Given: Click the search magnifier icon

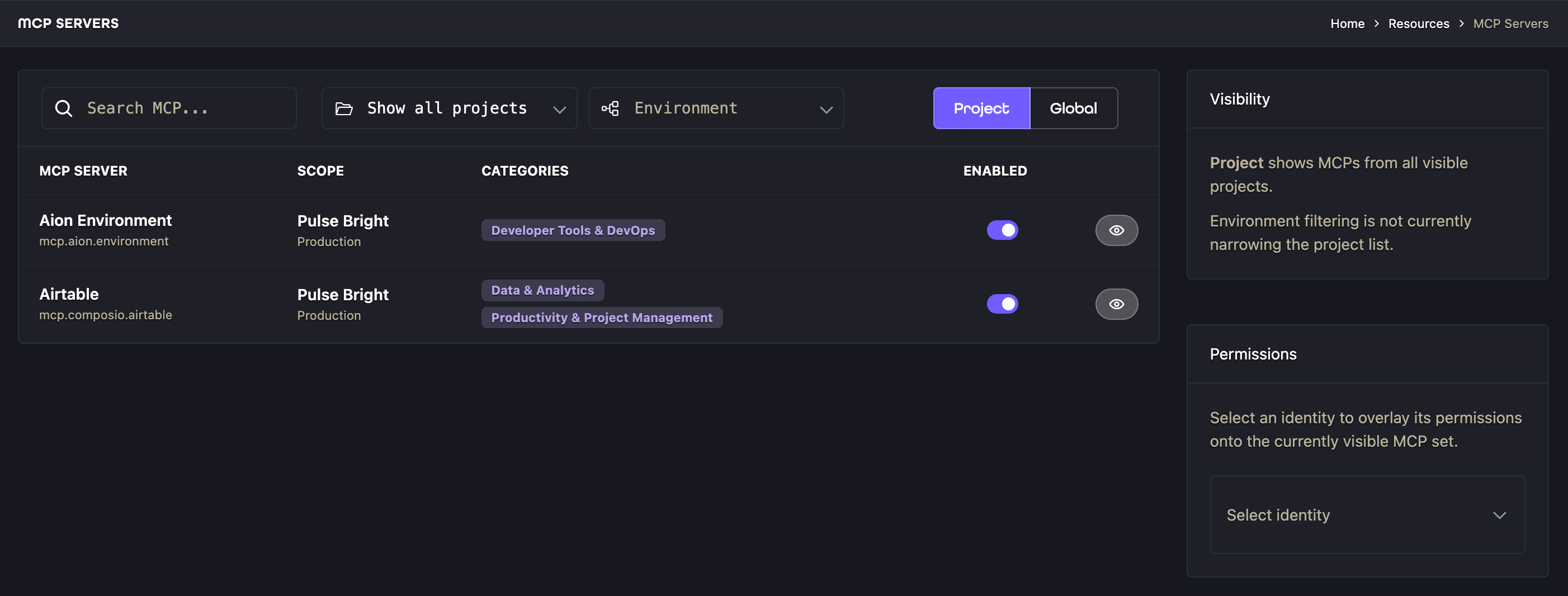Looking at the screenshot, I should pos(64,108).
